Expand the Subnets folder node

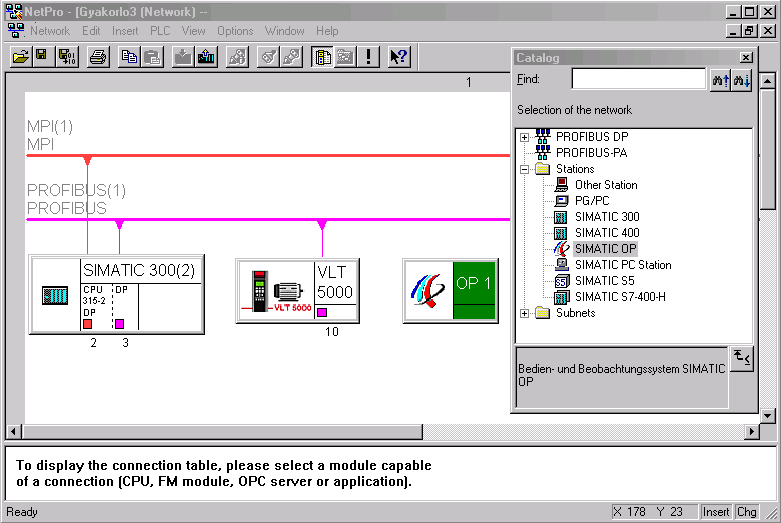524,313
